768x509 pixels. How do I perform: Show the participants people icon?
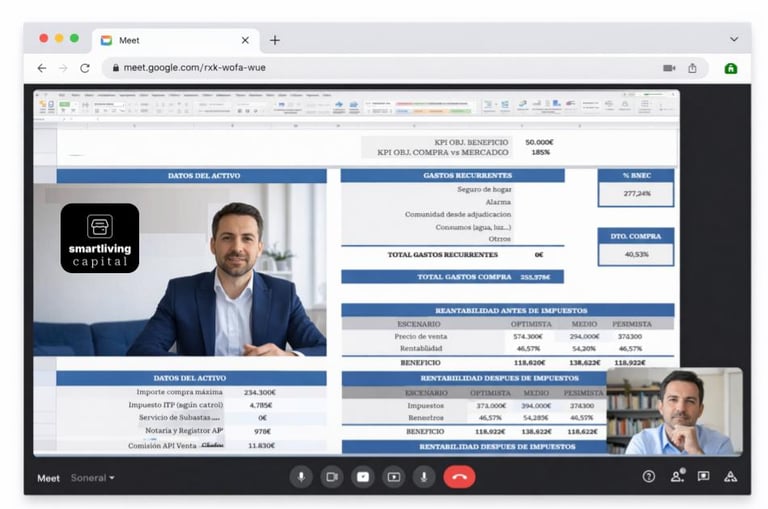pos(677,476)
